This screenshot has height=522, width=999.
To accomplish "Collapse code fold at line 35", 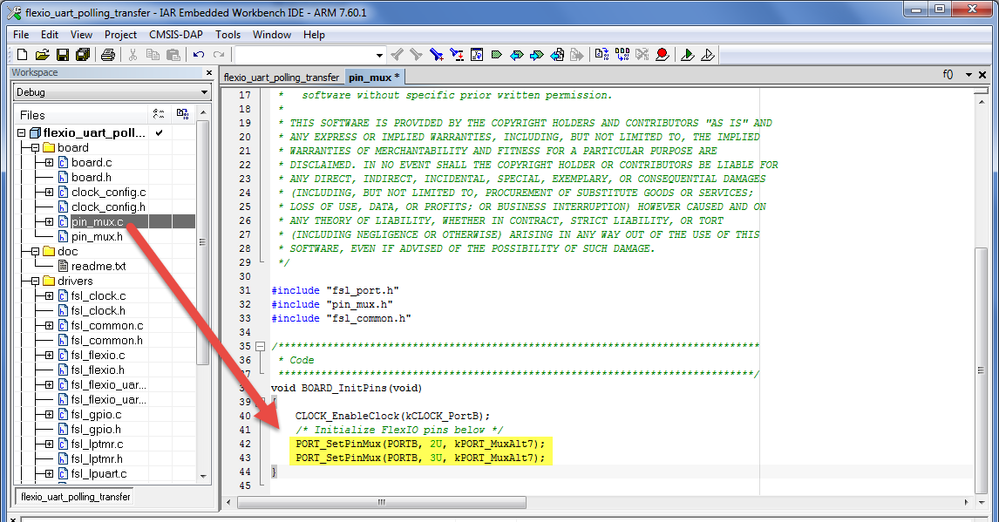I will (x=260, y=346).
